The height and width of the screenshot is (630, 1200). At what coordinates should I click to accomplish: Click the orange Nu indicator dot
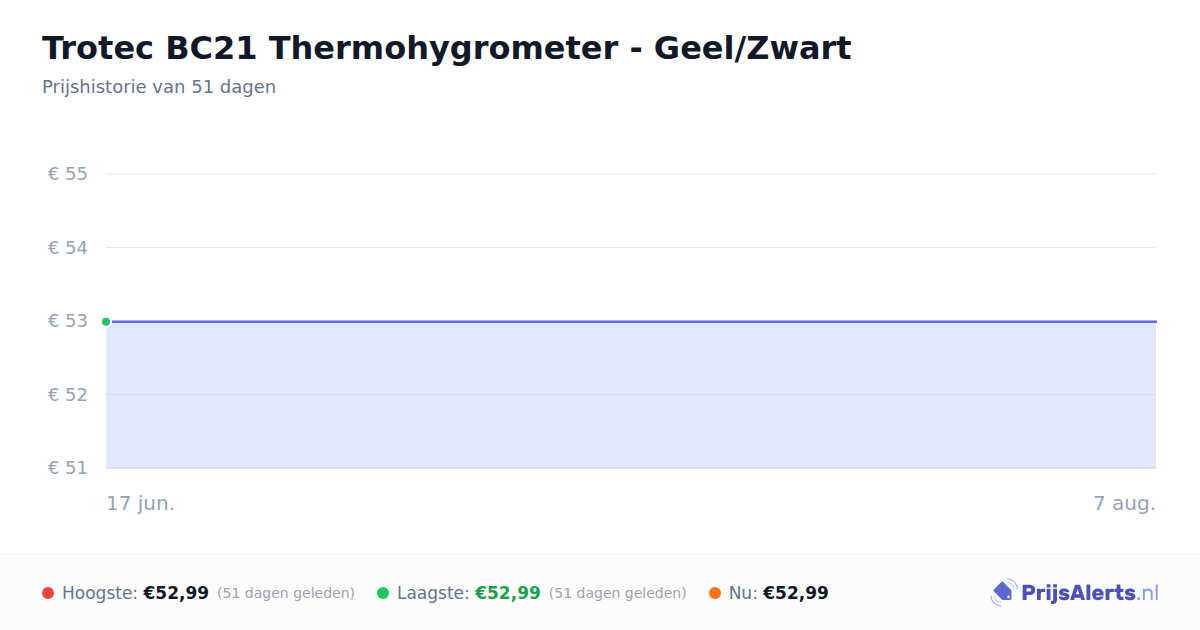click(715, 593)
